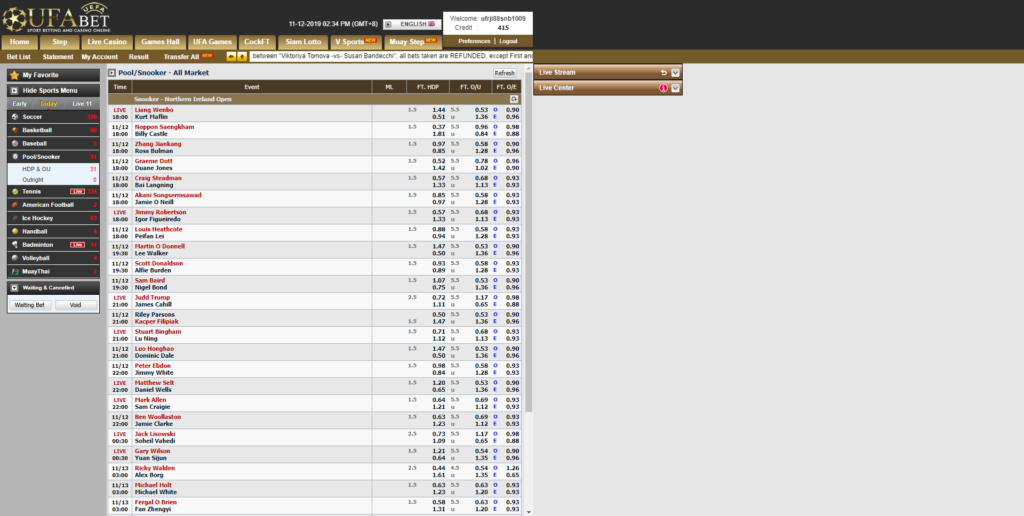Open the Games Hall menu tab
Screen dimensions: 1024x516
point(161,42)
